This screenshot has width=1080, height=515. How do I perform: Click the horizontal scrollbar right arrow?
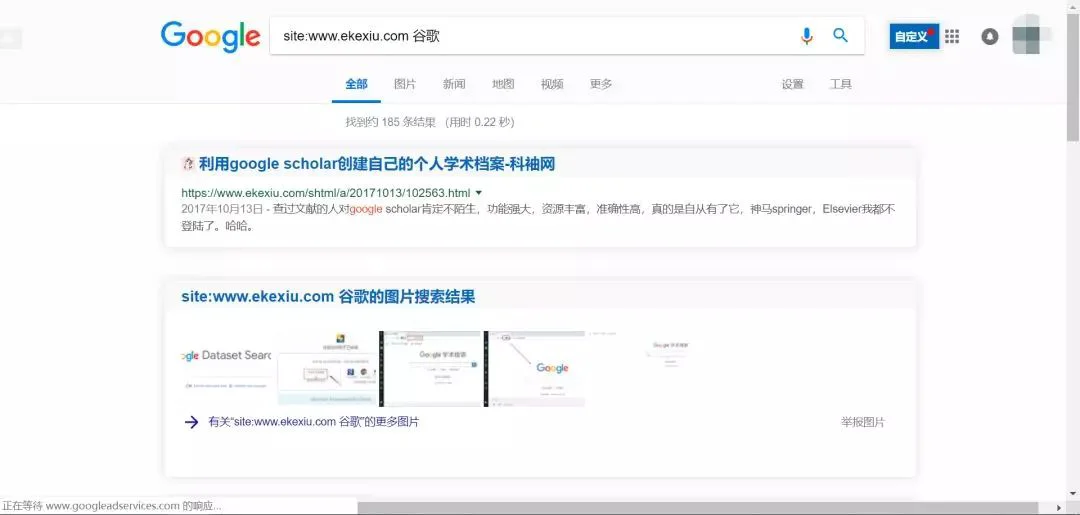click(x=1060, y=508)
